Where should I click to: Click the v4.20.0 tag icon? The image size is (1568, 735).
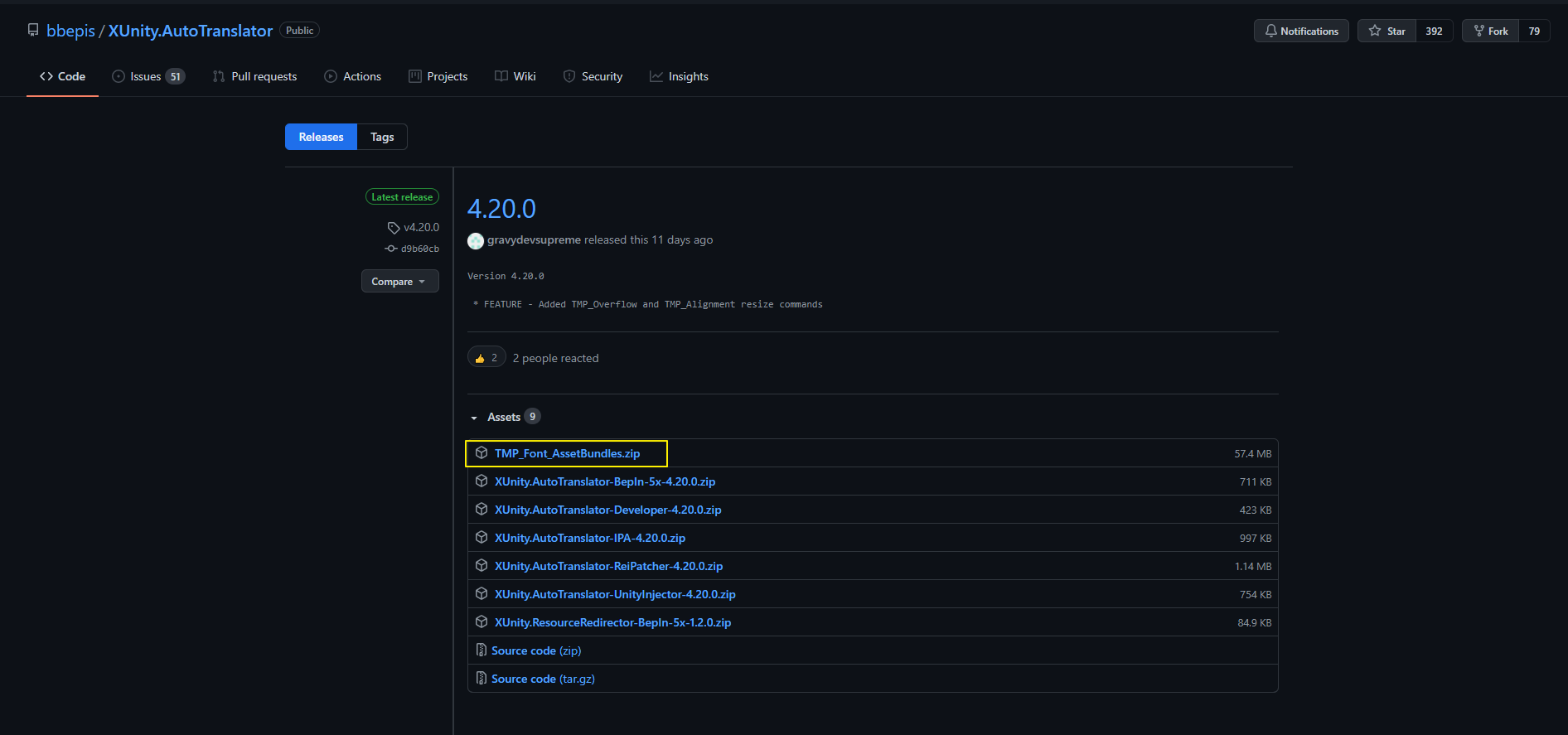(x=394, y=228)
